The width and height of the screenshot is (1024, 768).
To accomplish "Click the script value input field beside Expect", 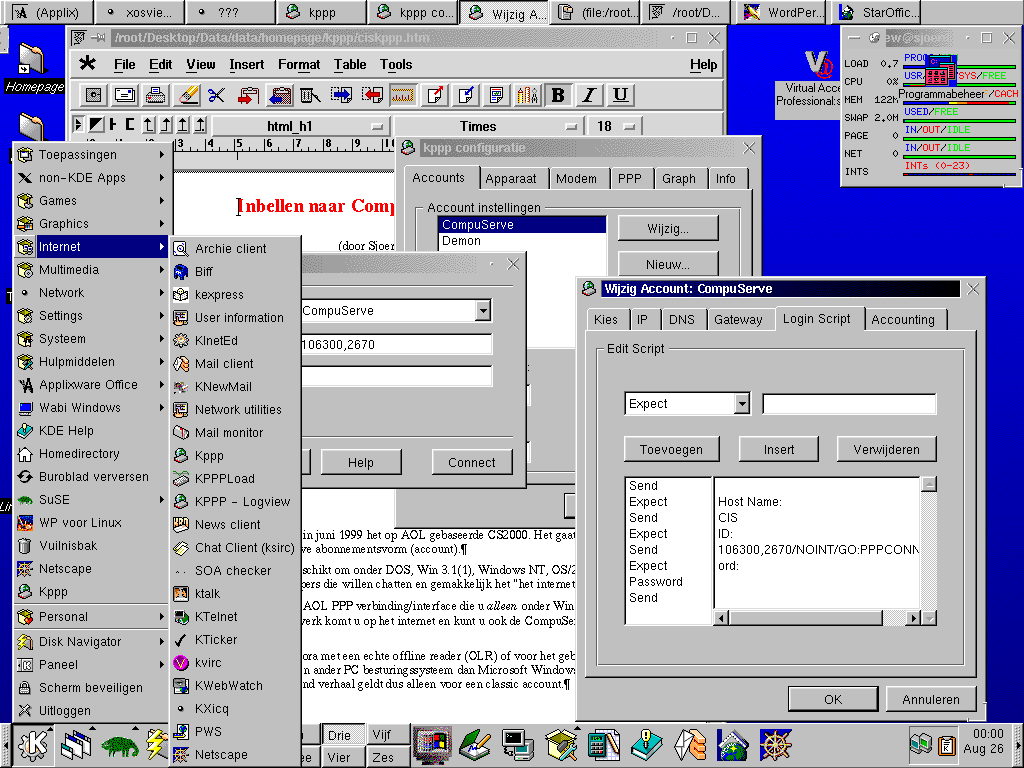I will click(849, 404).
